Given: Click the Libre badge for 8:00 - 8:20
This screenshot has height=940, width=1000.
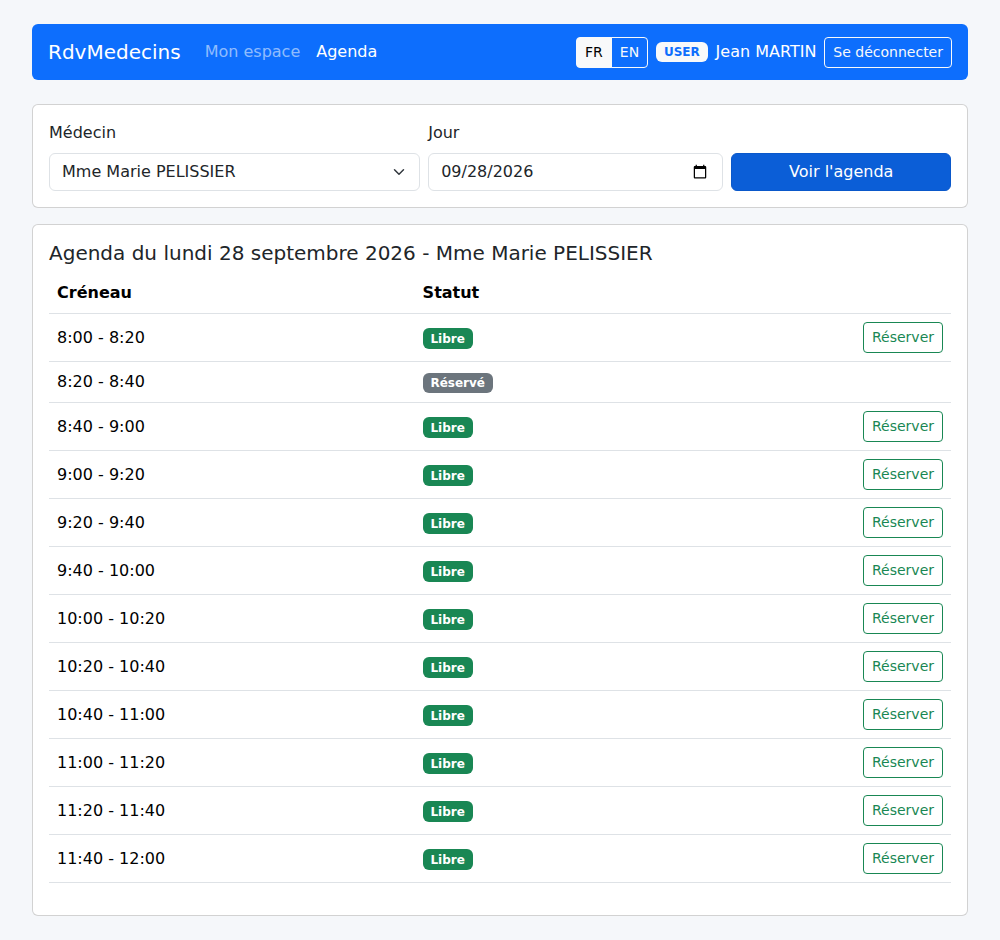Looking at the screenshot, I should 448,339.
